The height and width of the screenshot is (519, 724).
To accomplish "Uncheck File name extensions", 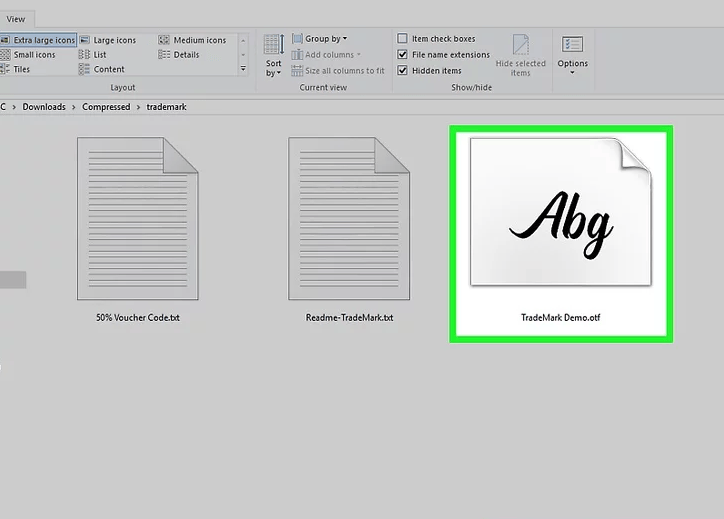I will pos(403,55).
